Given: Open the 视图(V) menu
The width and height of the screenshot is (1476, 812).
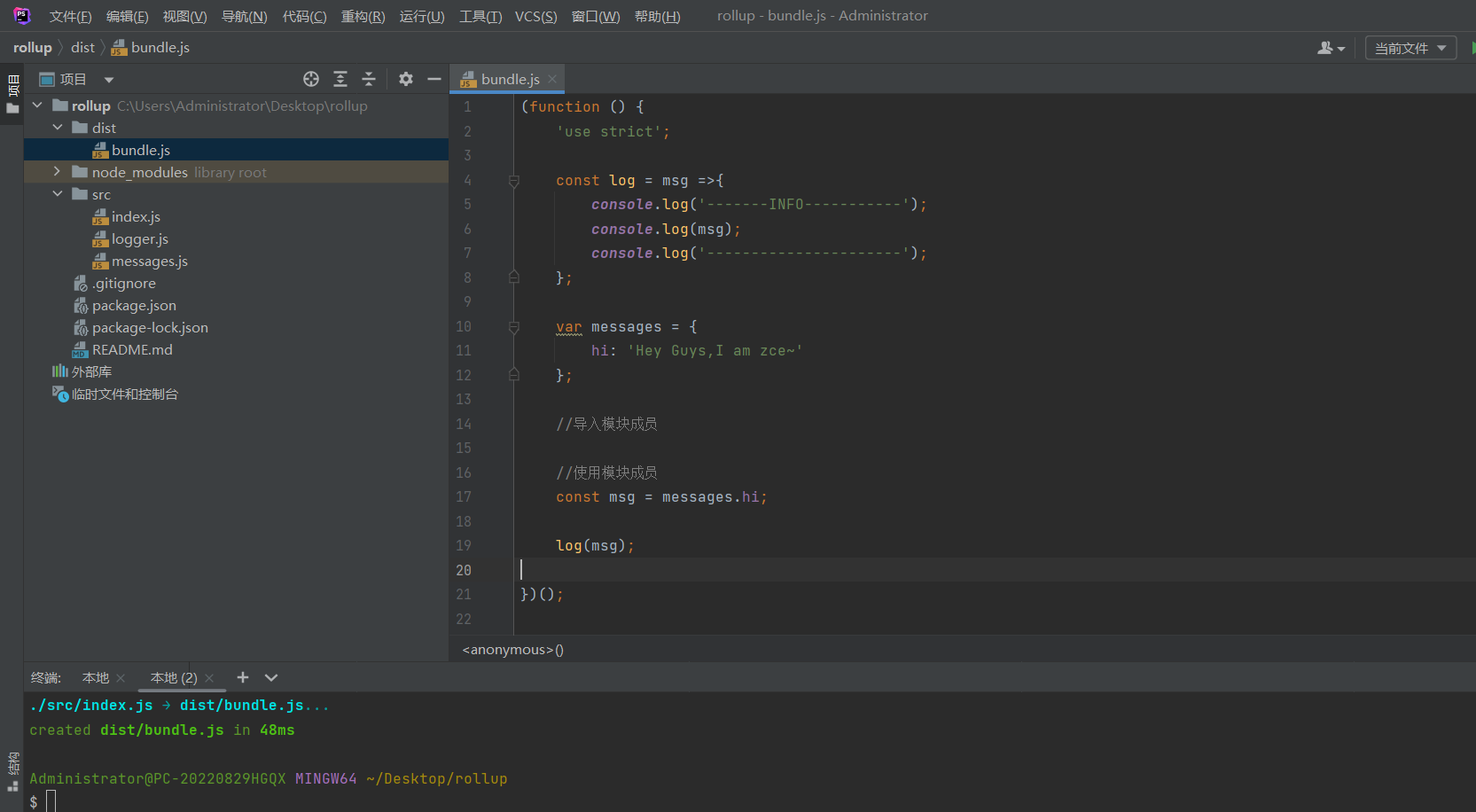Looking at the screenshot, I should pyautogui.click(x=184, y=16).
